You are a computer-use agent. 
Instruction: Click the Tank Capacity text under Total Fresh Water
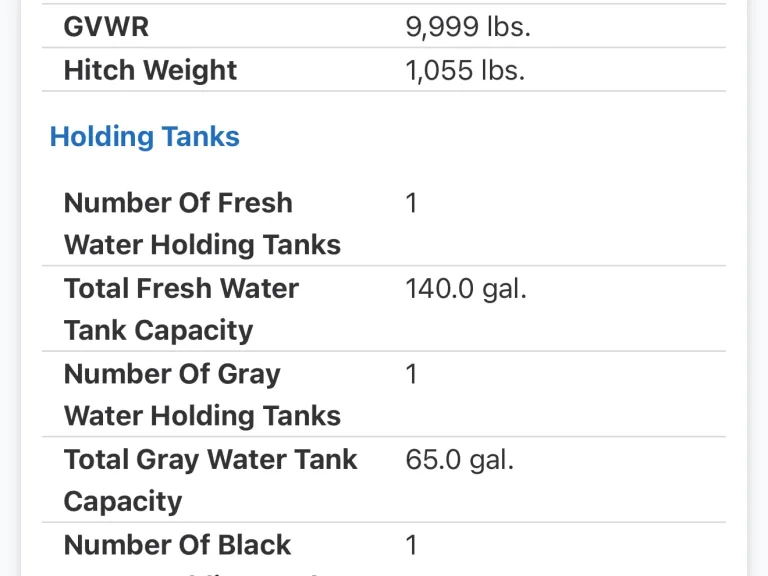[159, 331]
